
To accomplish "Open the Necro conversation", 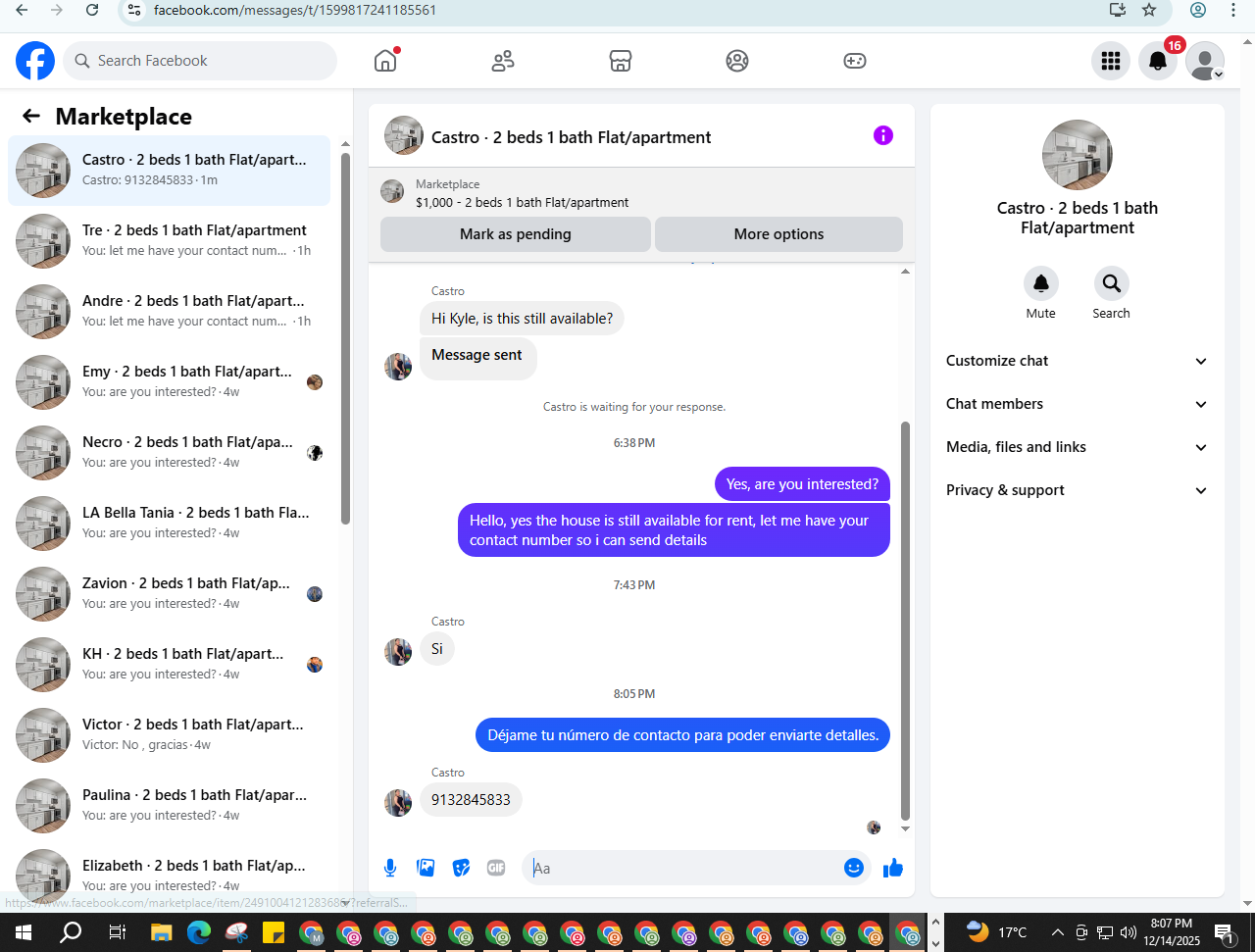I will pos(170,453).
